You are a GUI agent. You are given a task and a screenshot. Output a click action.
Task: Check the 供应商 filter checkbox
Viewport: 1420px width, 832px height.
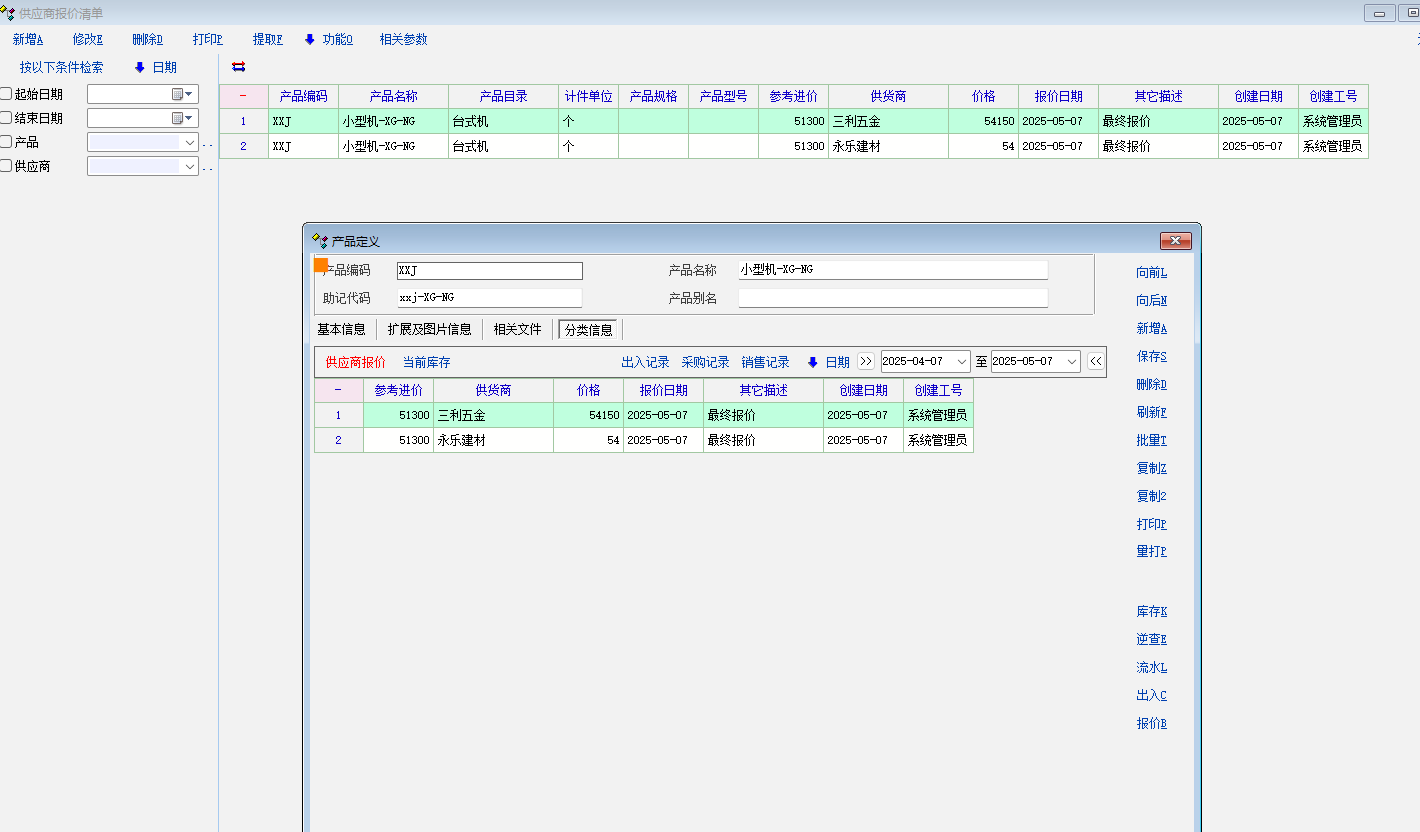coord(6,166)
